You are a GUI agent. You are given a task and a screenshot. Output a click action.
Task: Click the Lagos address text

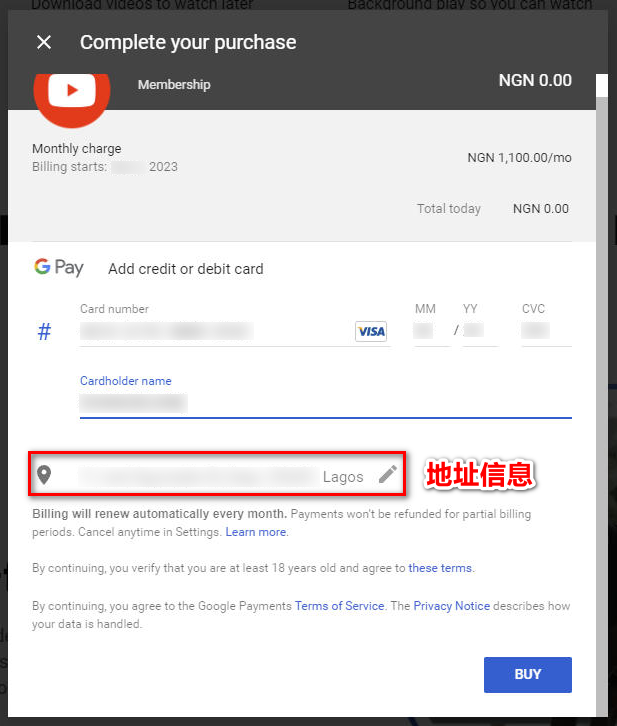(343, 476)
